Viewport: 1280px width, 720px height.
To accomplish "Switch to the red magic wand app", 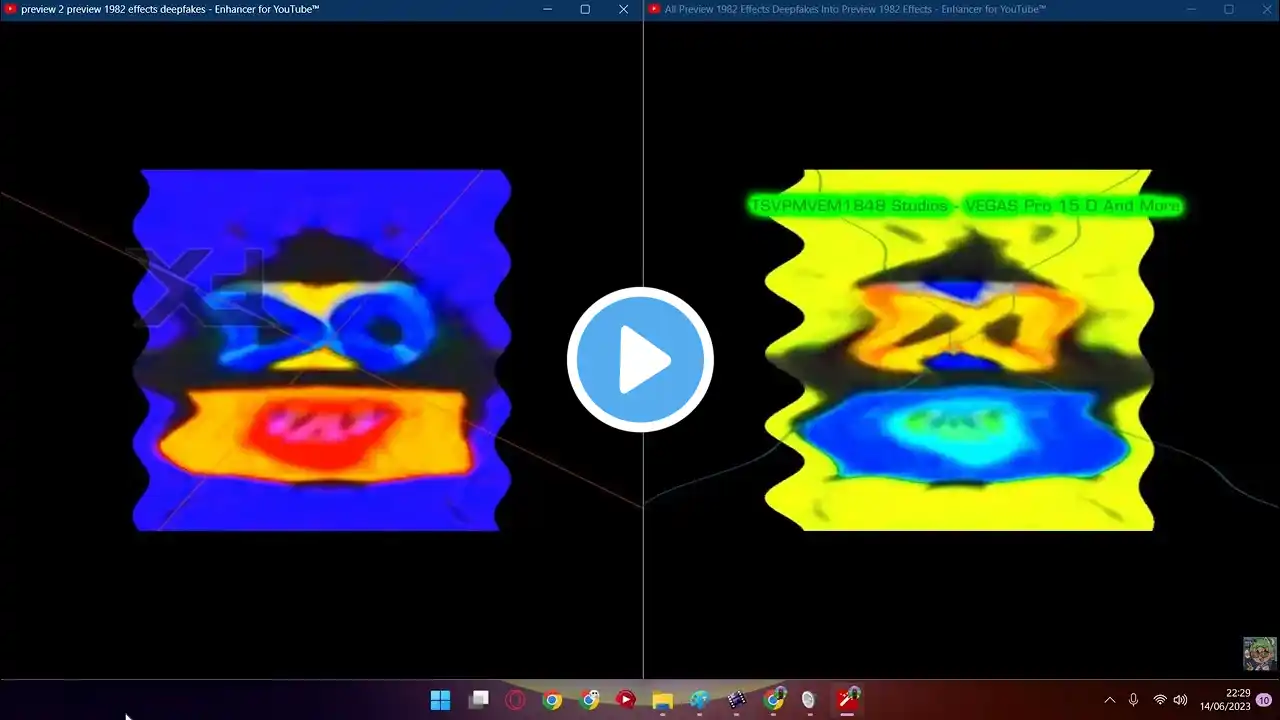I will coord(848,699).
